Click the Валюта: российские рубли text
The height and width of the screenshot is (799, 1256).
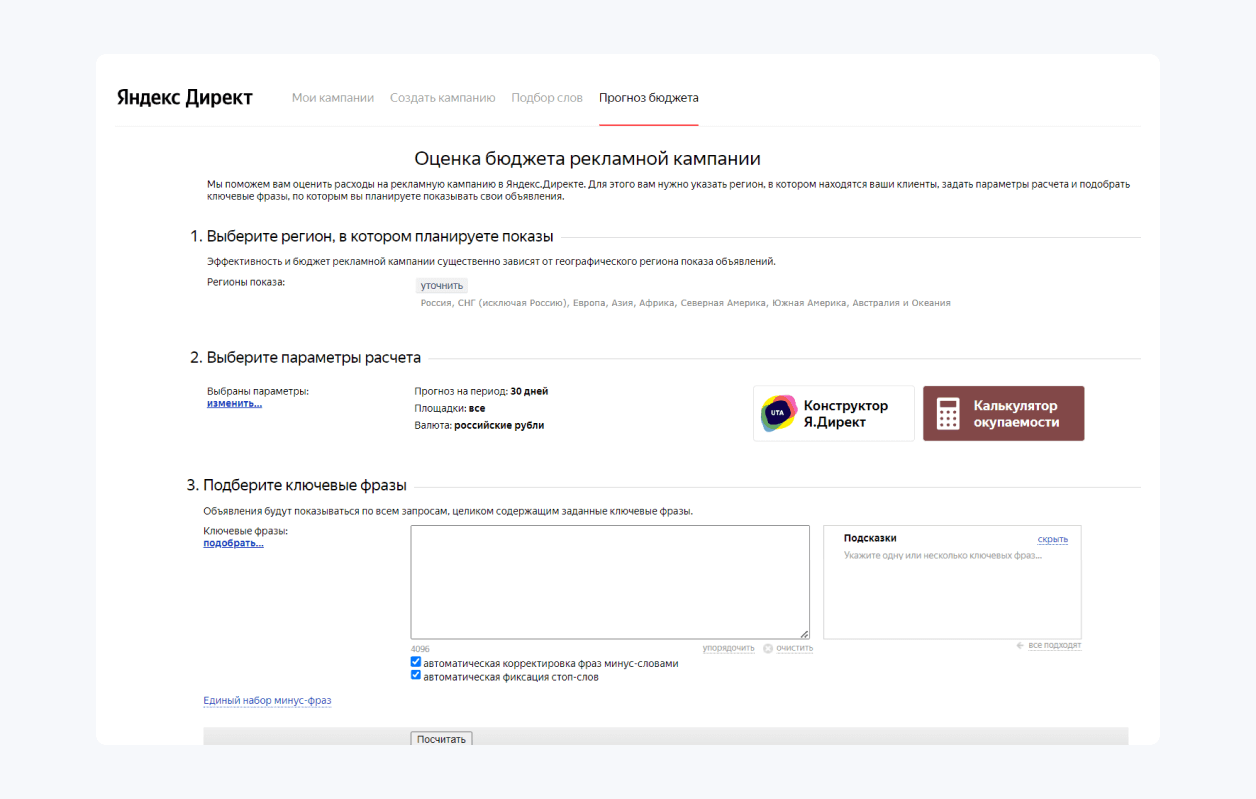[479, 425]
